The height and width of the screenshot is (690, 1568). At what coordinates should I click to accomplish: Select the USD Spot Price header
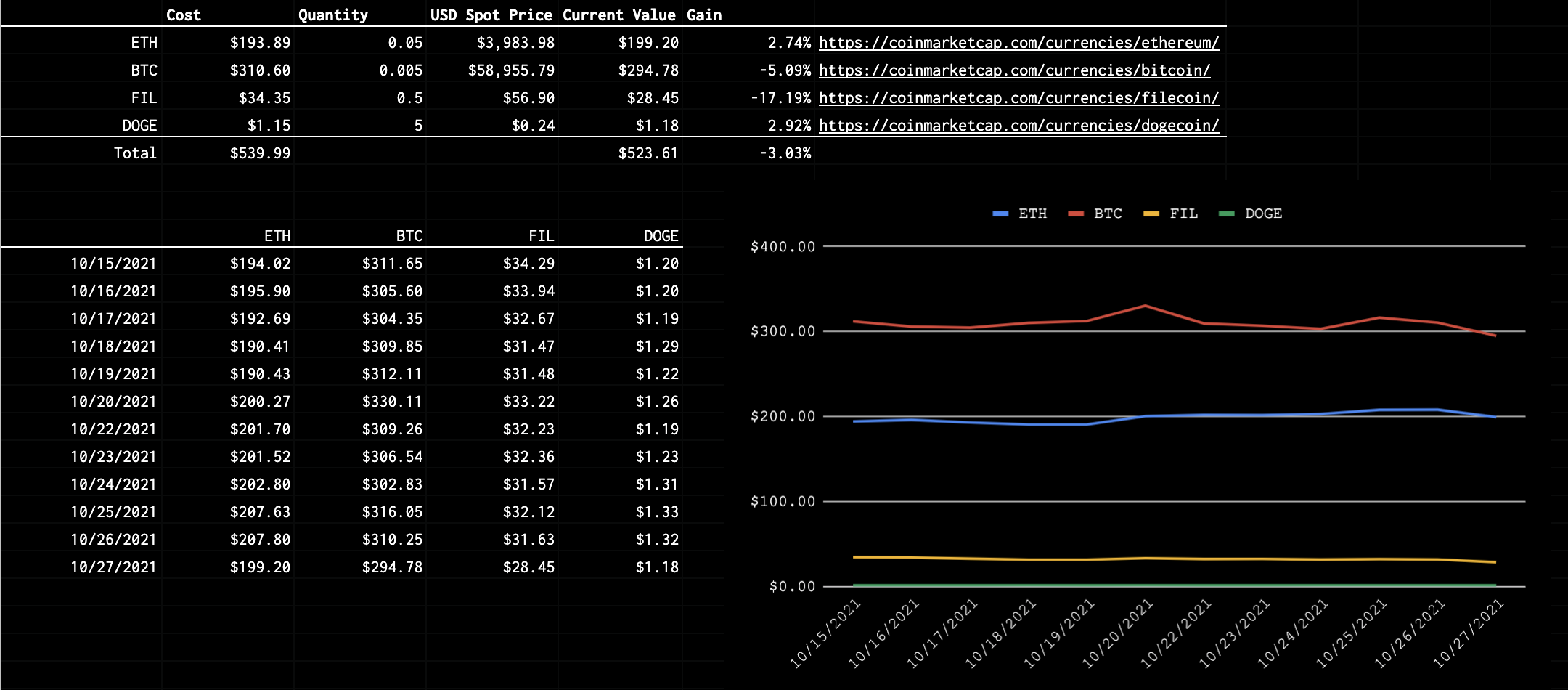pos(491,15)
